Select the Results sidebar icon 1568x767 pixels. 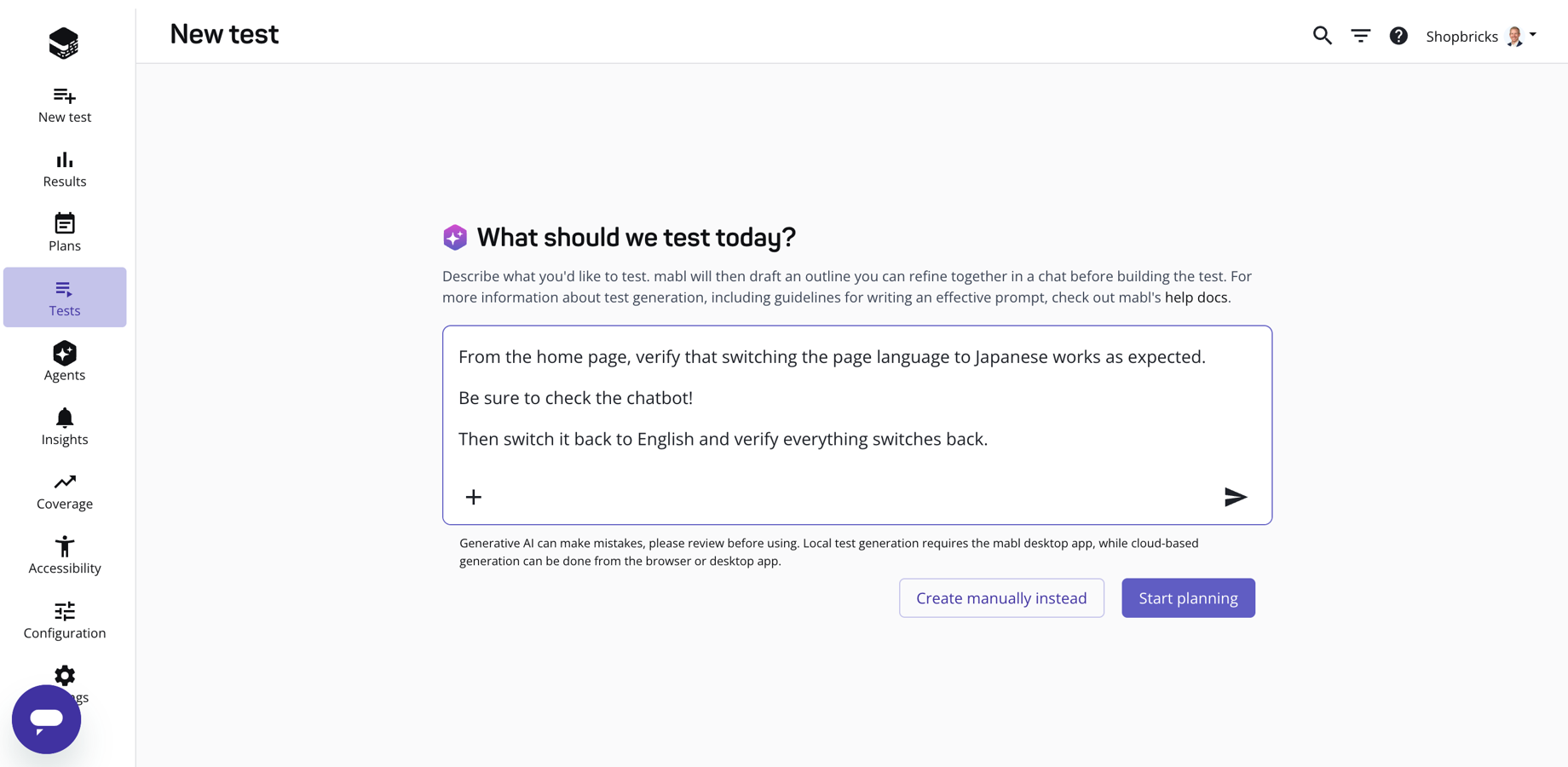pyautogui.click(x=64, y=168)
